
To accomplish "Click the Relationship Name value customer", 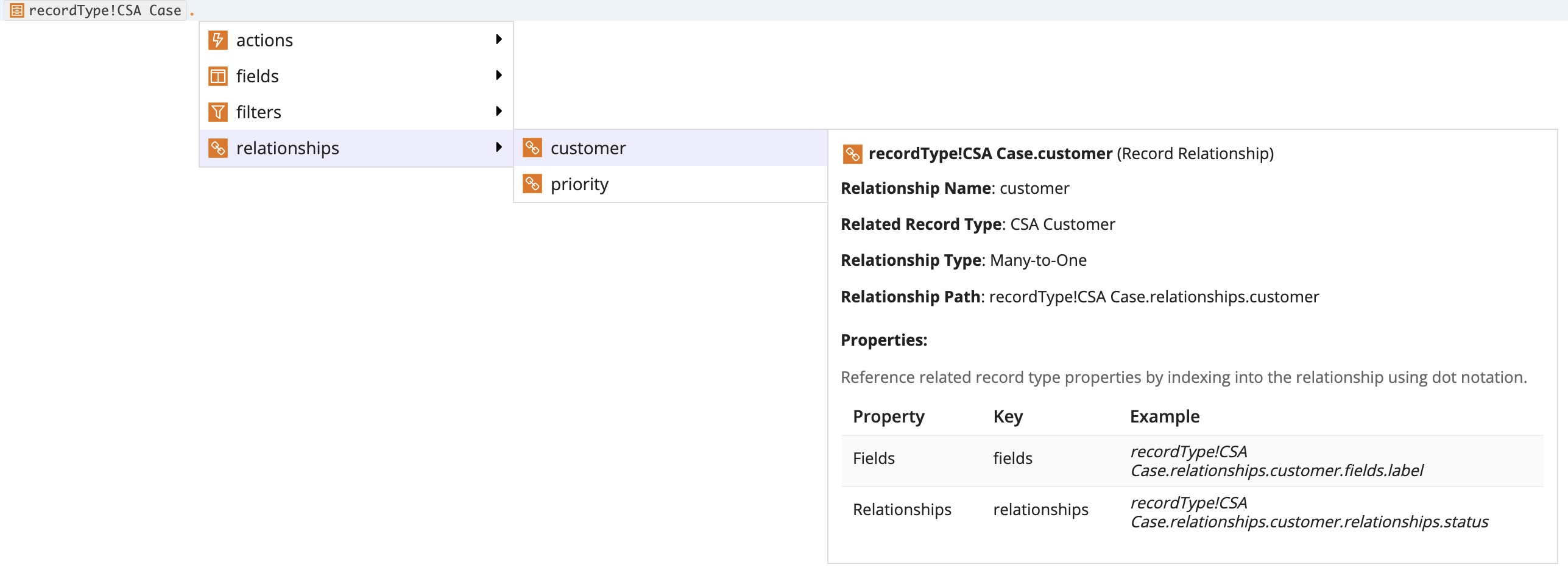I will (x=1034, y=188).
